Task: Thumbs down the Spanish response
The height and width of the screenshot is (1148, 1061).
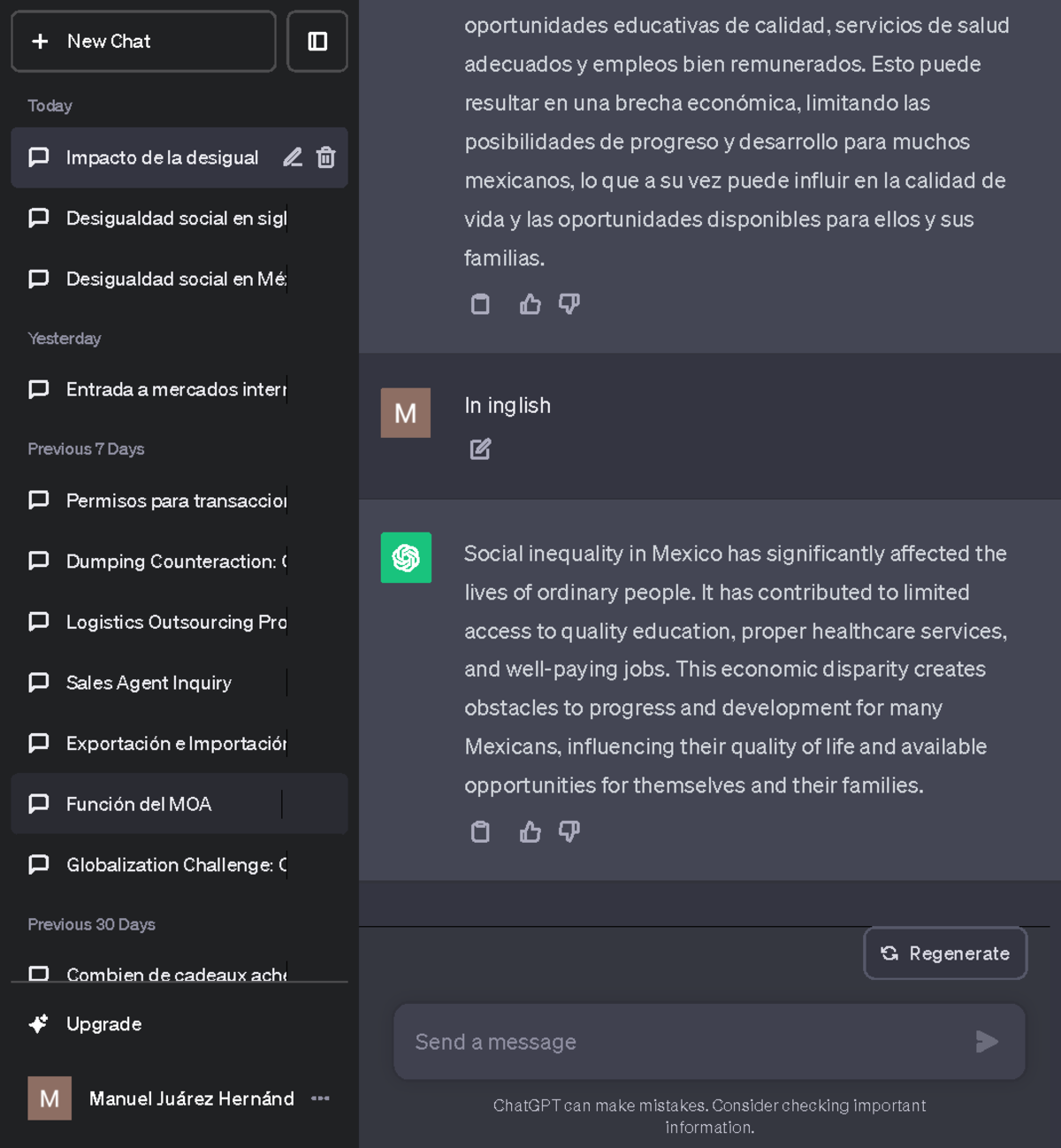Action: click(x=569, y=303)
